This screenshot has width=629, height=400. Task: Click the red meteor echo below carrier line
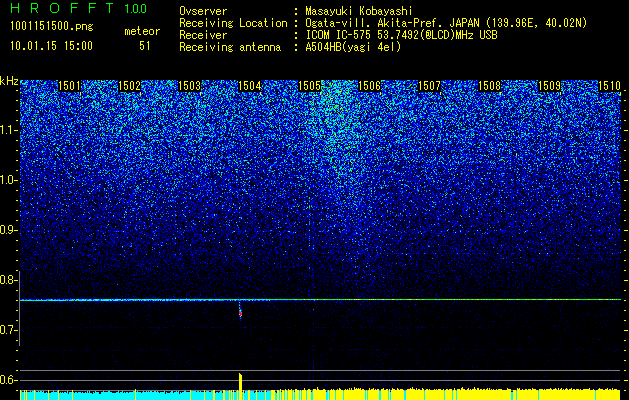pos(240,313)
